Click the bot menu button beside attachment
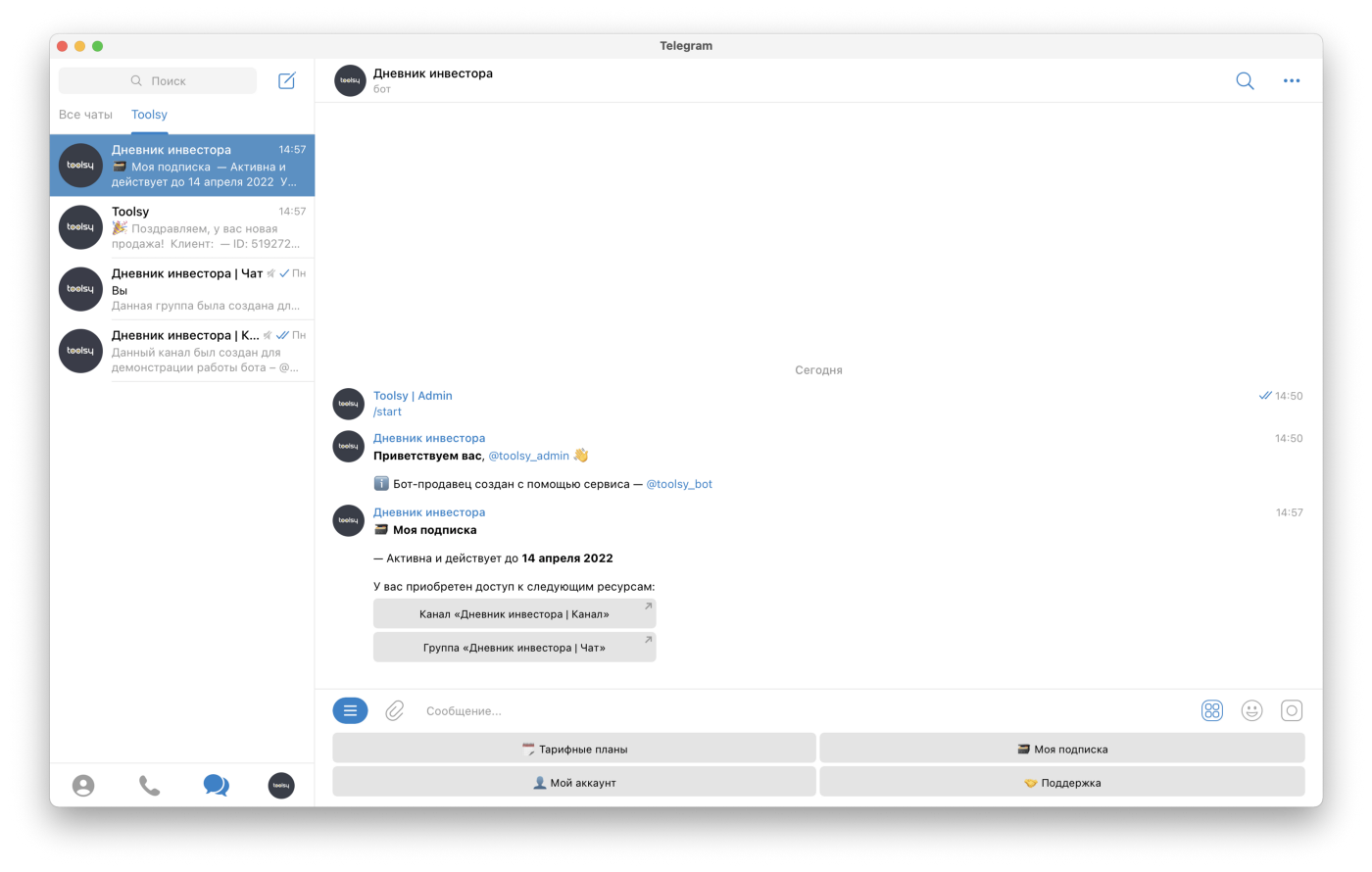Image resolution: width=1372 pixels, height=872 pixels. click(x=350, y=710)
